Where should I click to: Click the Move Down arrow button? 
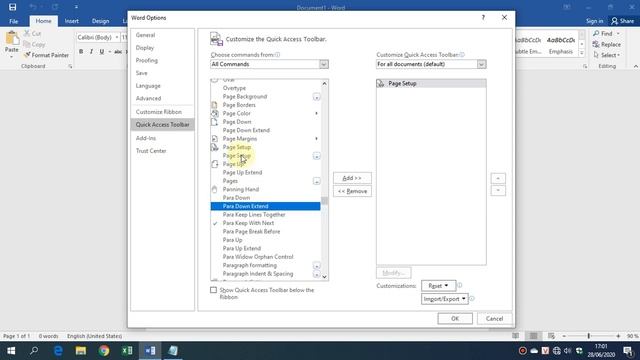point(498,191)
